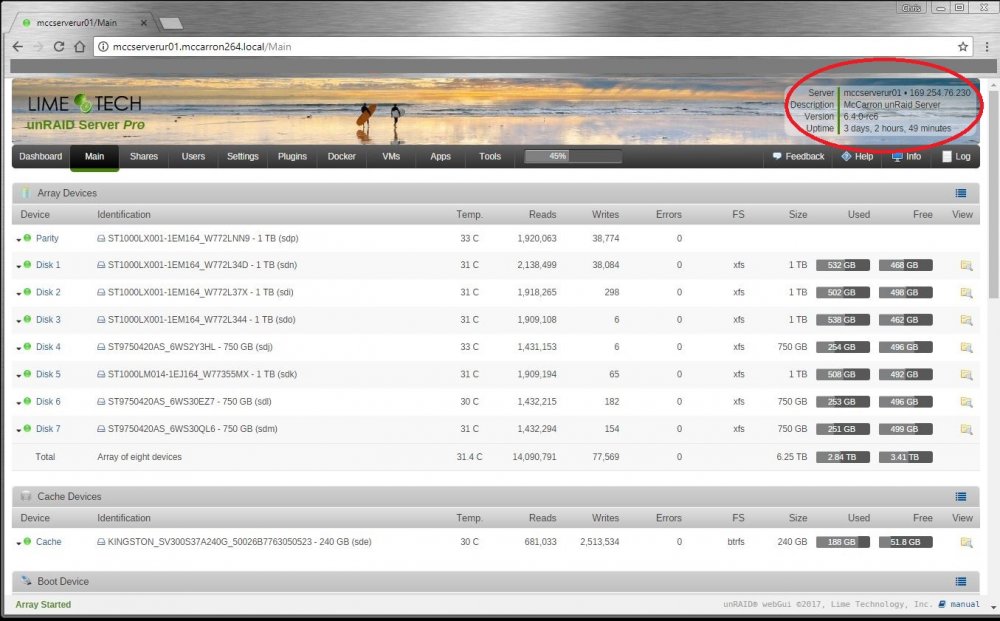Browse Disk 4 contents via view icon
Viewport: 1000px width, 621px height.
tap(966, 347)
